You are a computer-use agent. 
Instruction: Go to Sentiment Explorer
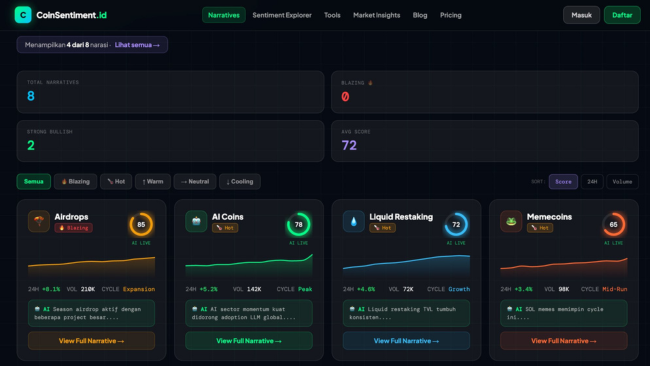(282, 15)
